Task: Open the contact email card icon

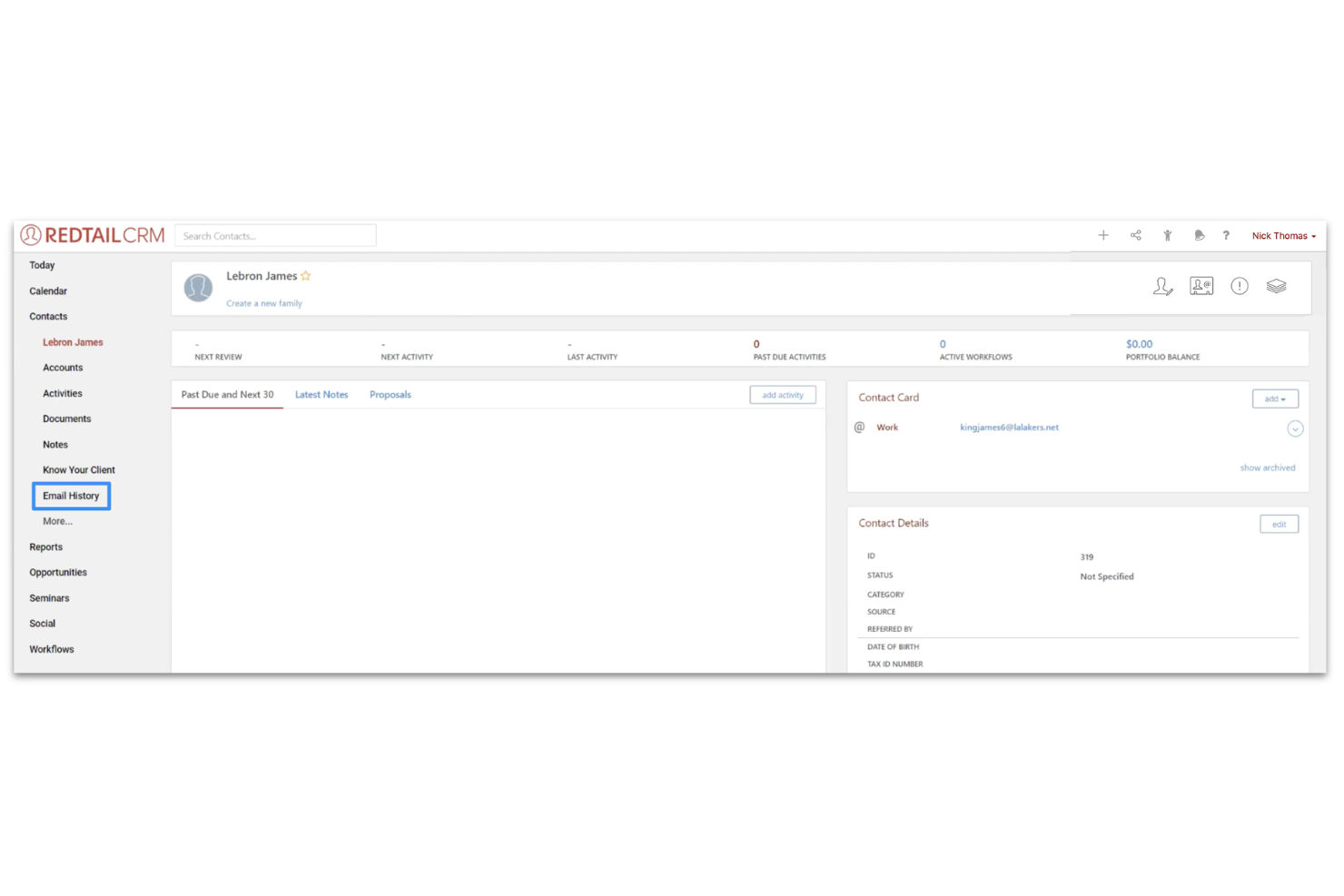Action: (1201, 285)
